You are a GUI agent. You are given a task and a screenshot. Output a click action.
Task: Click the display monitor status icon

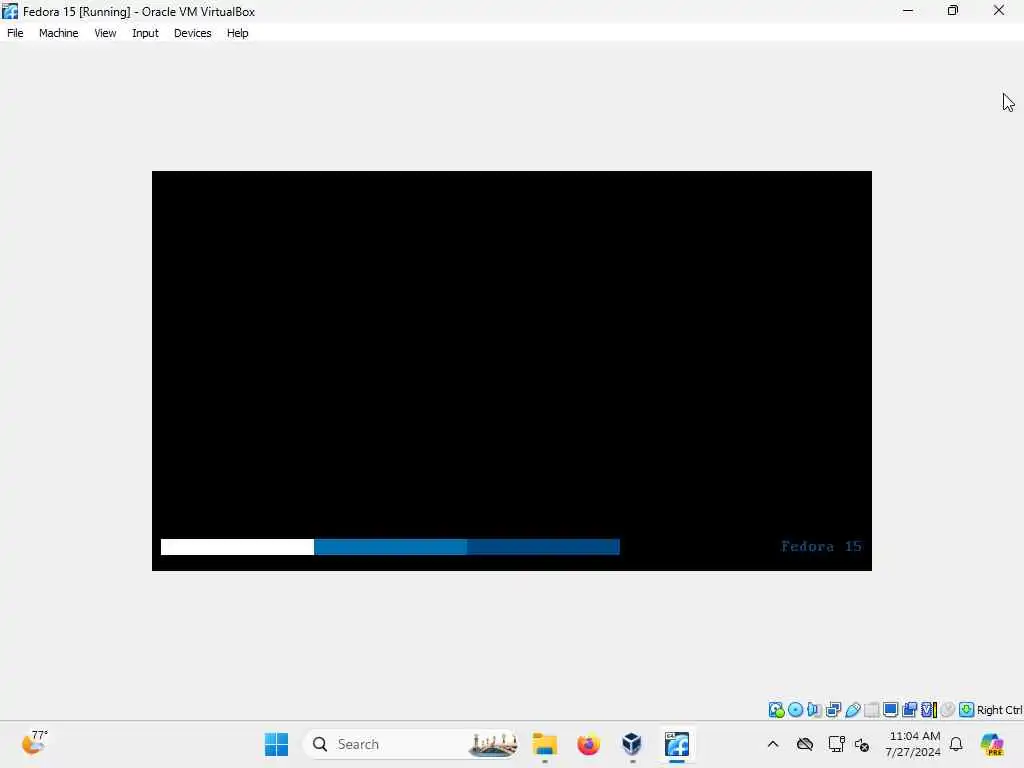tap(890, 710)
